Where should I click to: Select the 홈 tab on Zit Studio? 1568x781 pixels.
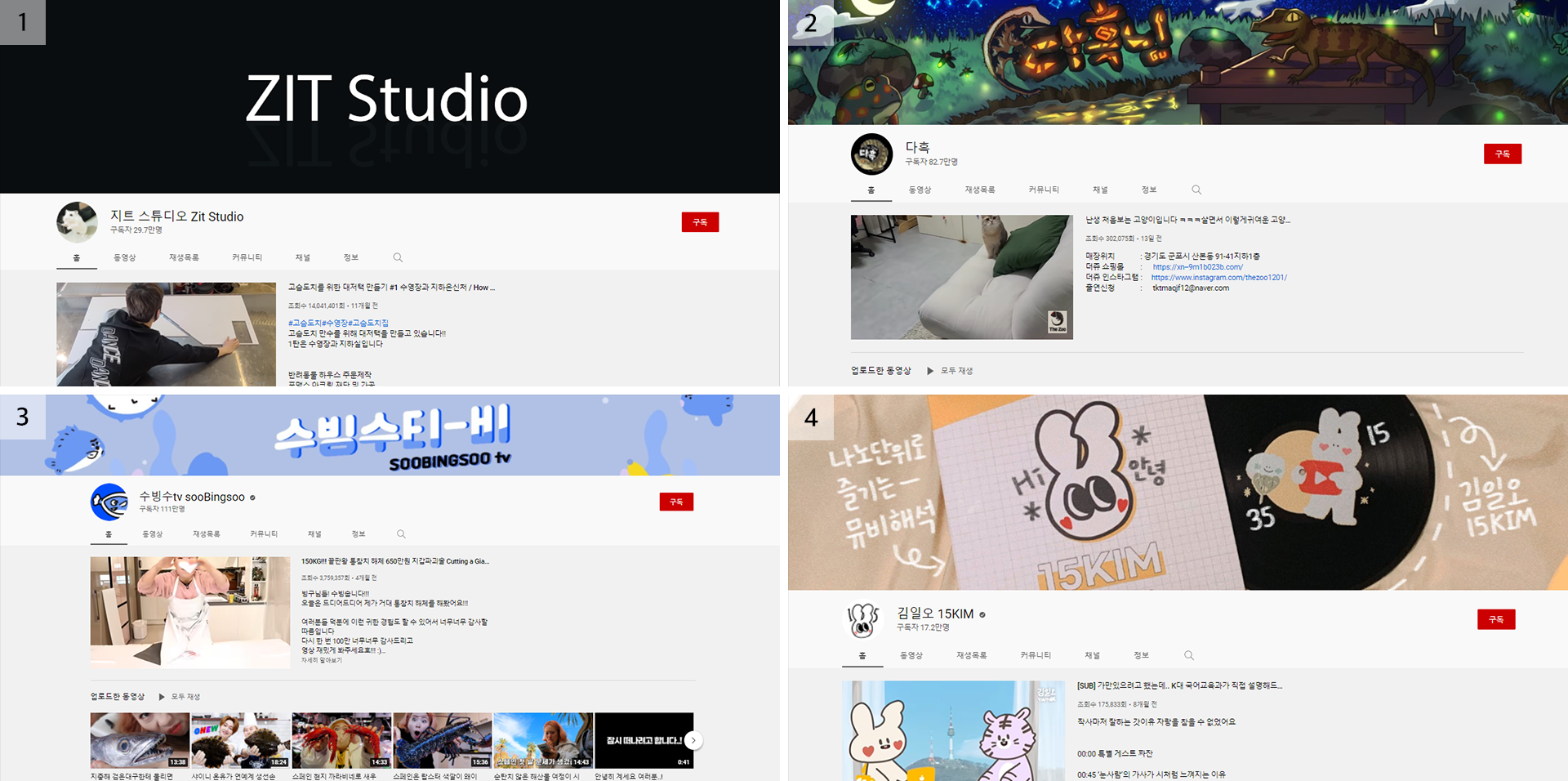[77, 257]
